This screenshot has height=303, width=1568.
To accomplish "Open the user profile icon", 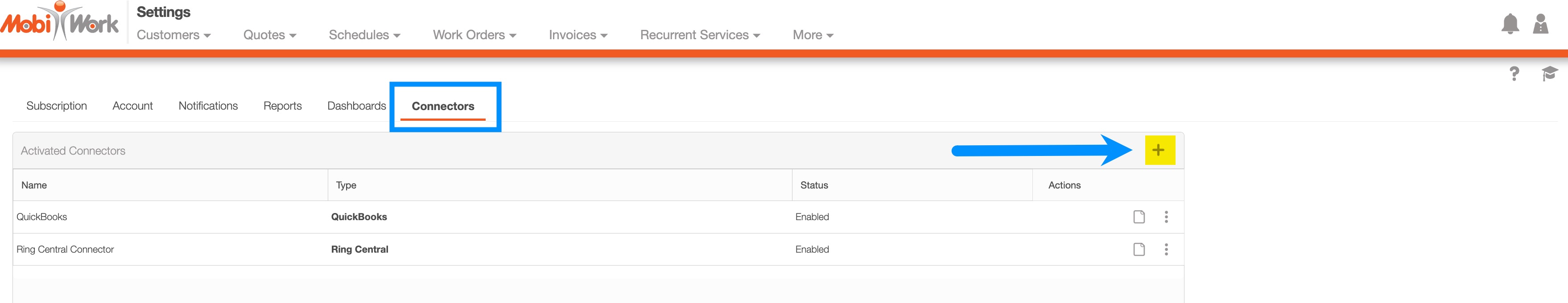I will 1541,25.
